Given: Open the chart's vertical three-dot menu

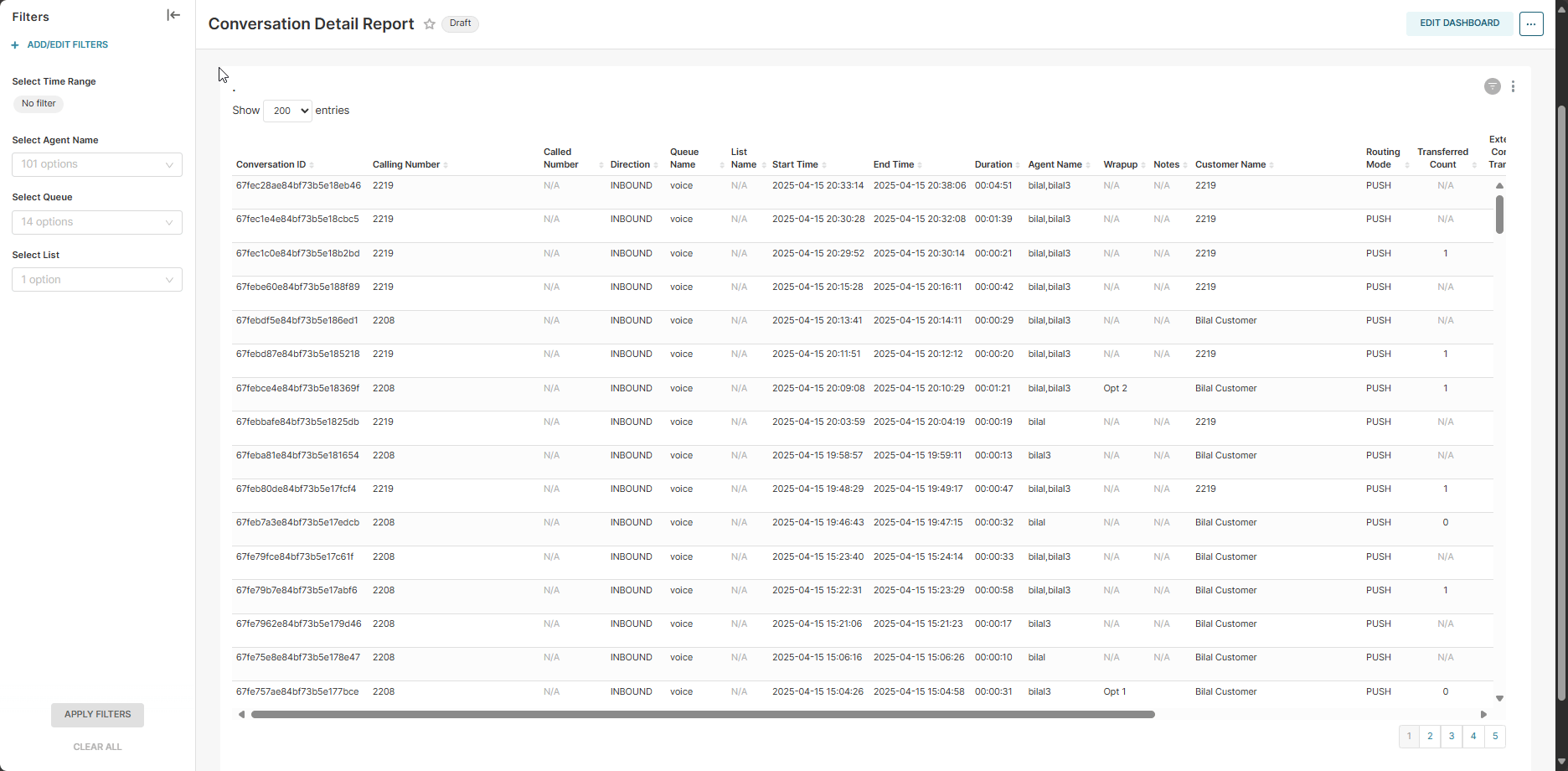Looking at the screenshot, I should click(1513, 86).
